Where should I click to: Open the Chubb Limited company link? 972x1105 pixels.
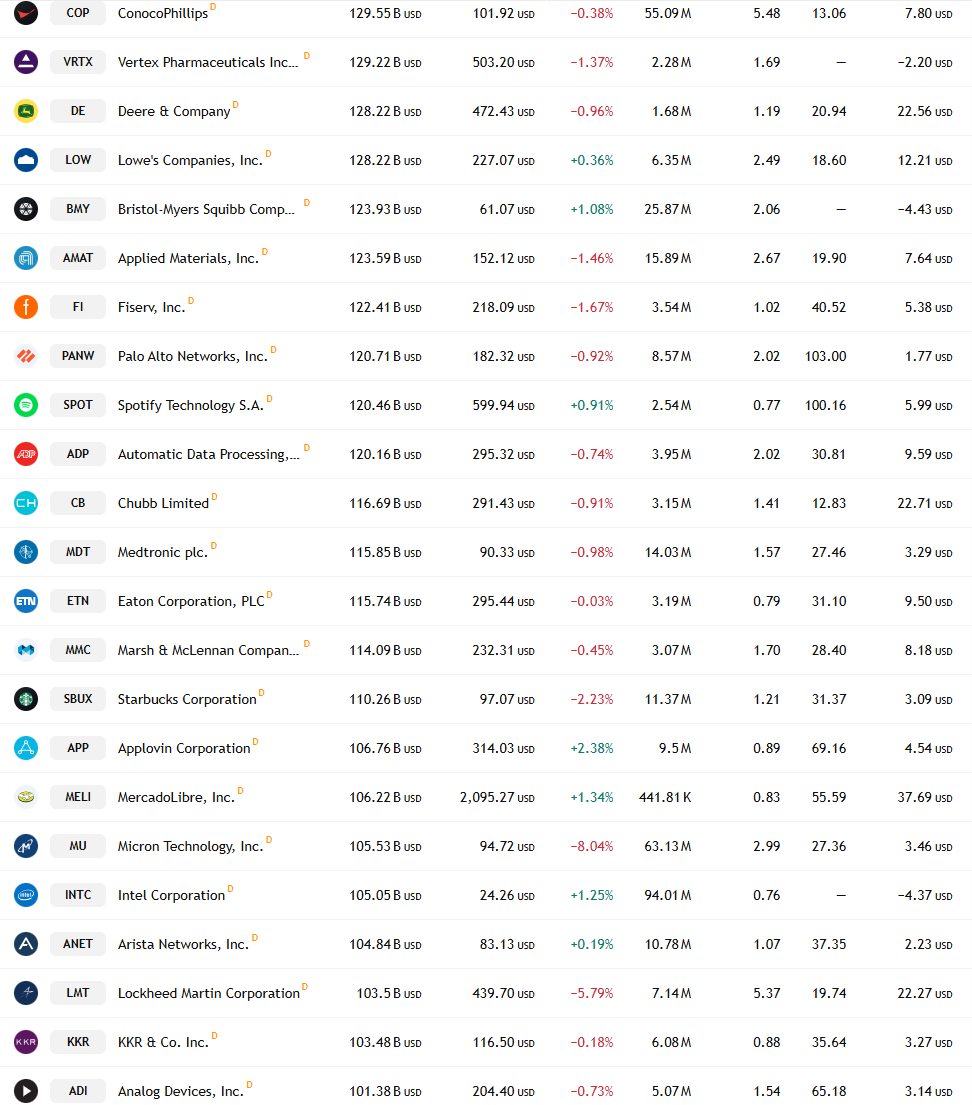[x=164, y=503]
